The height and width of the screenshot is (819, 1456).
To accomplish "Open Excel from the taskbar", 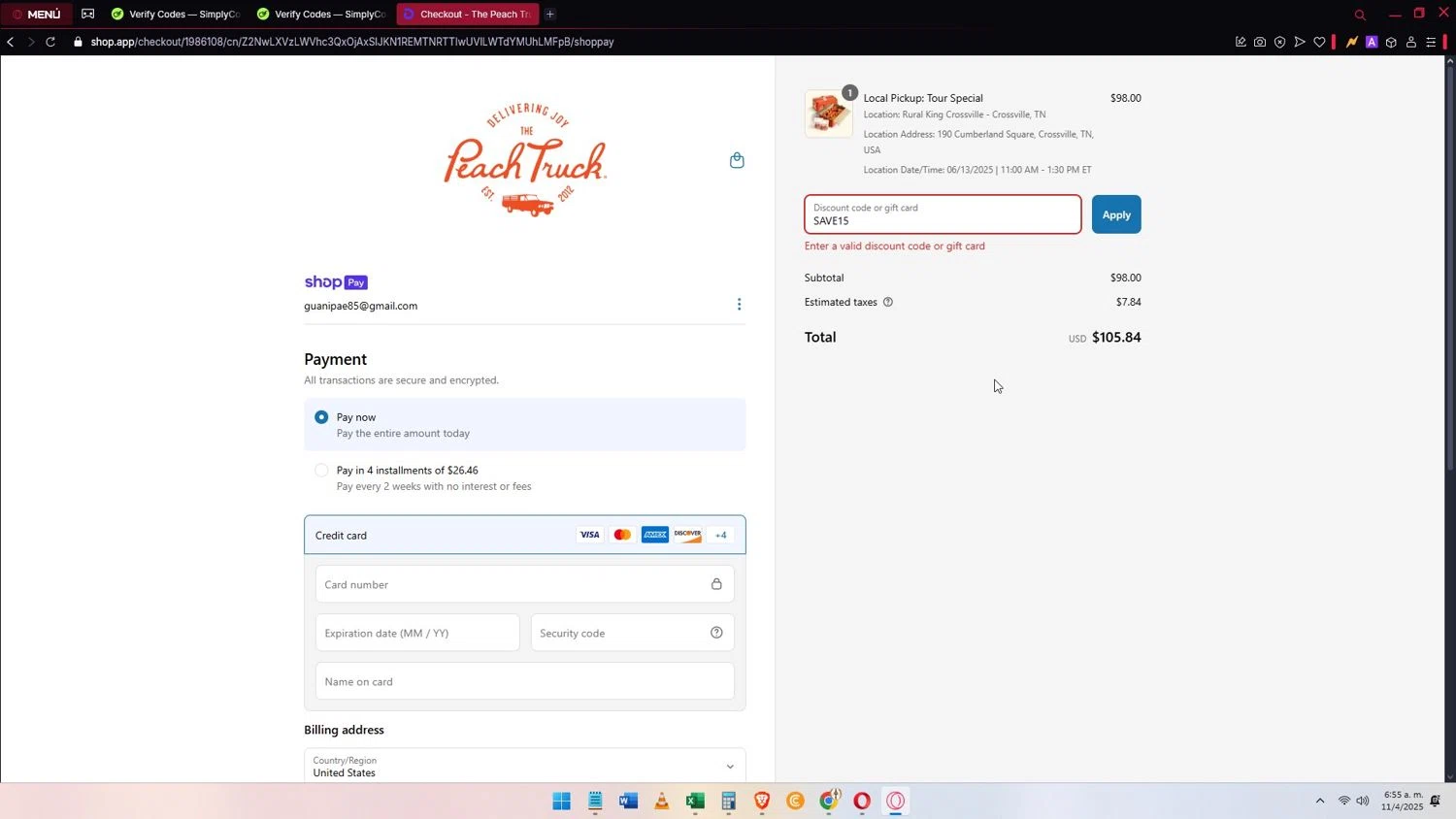I will 695,802.
